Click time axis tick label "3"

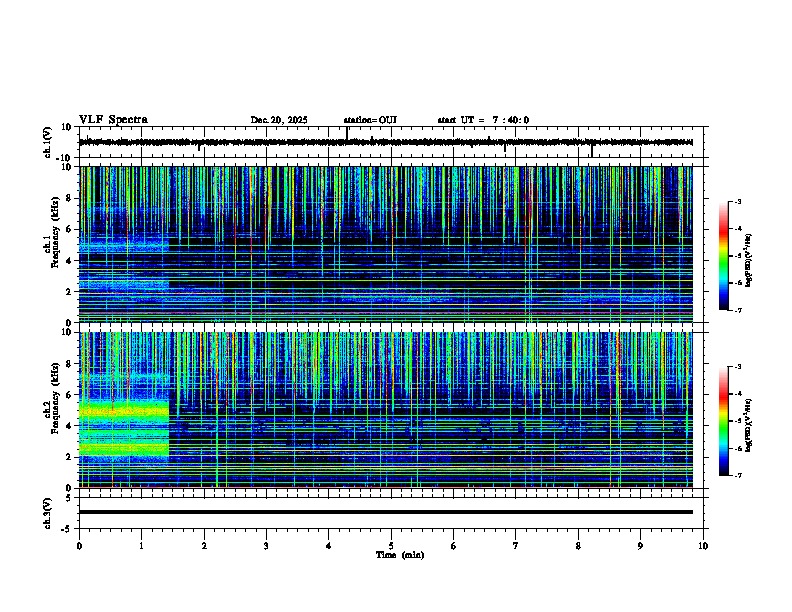[266, 546]
